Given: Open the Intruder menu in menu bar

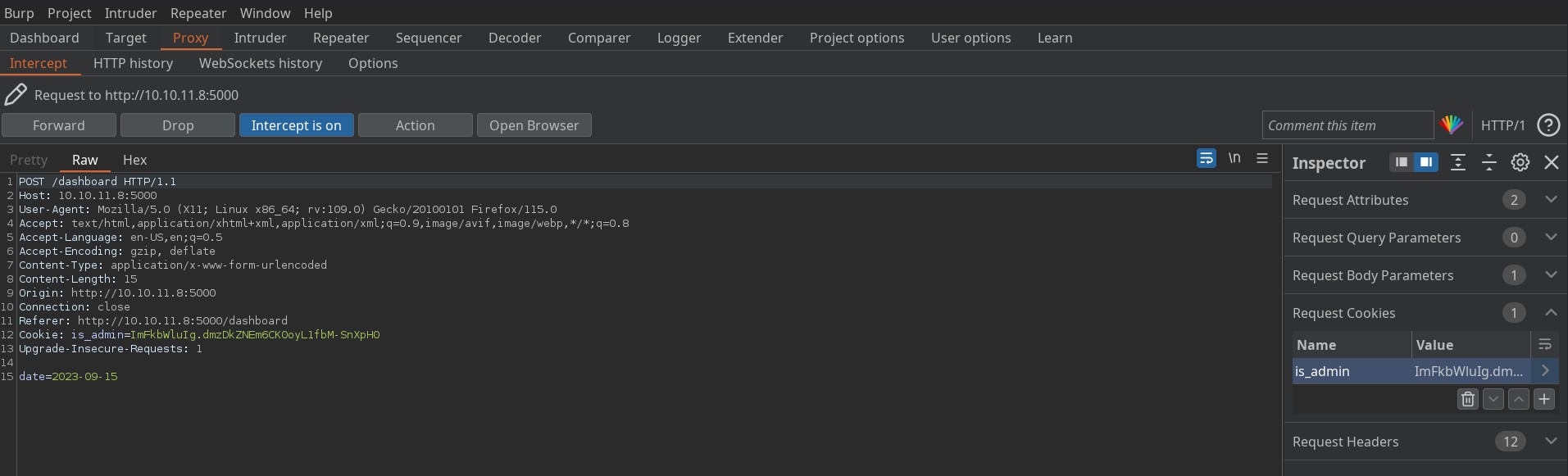Looking at the screenshot, I should pos(130,13).
